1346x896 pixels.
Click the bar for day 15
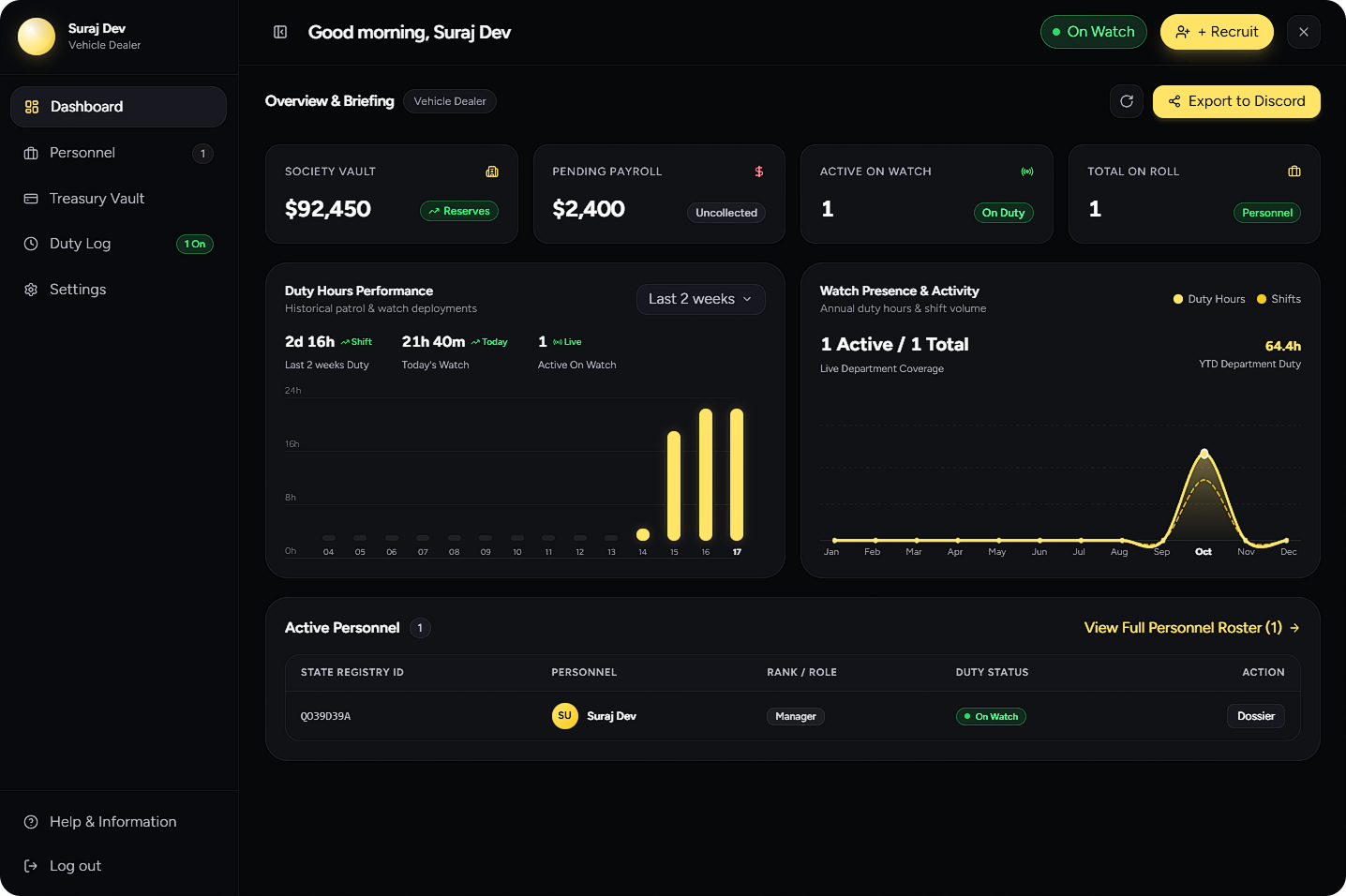click(x=674, y=485)
